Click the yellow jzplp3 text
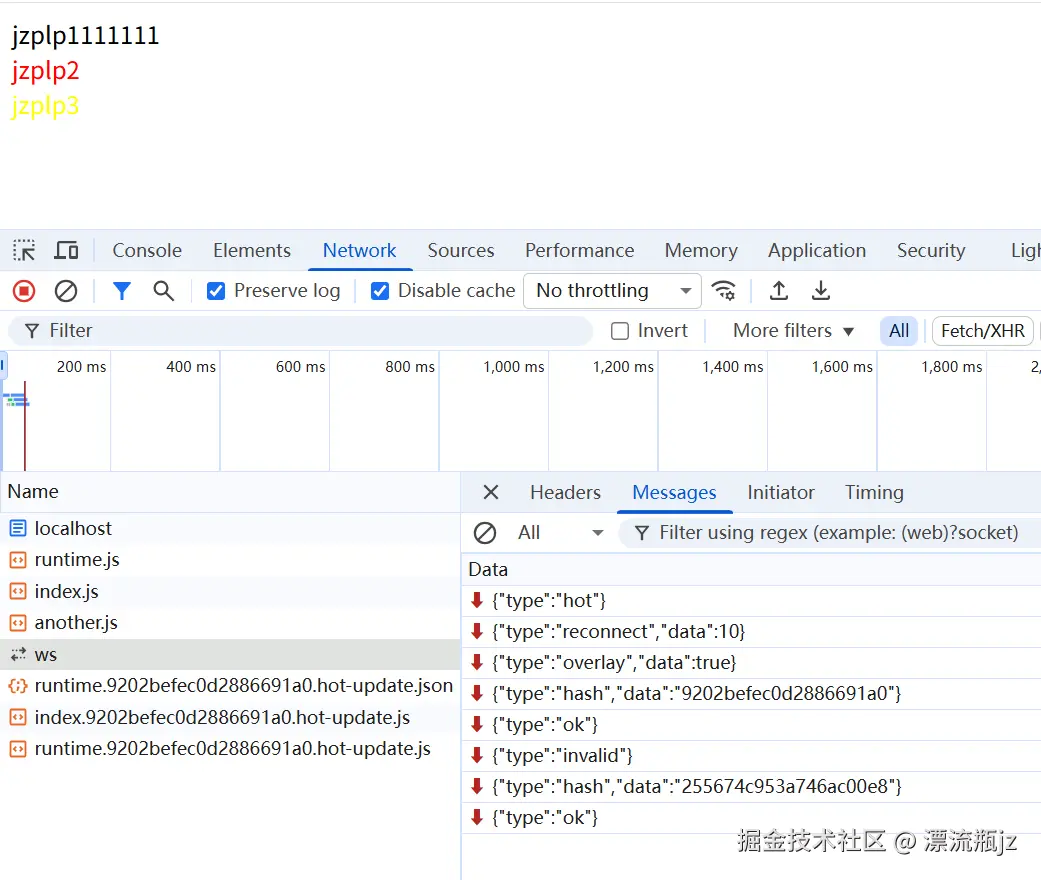This screenshot has width=1041, height=880. [x=45, y=106]
